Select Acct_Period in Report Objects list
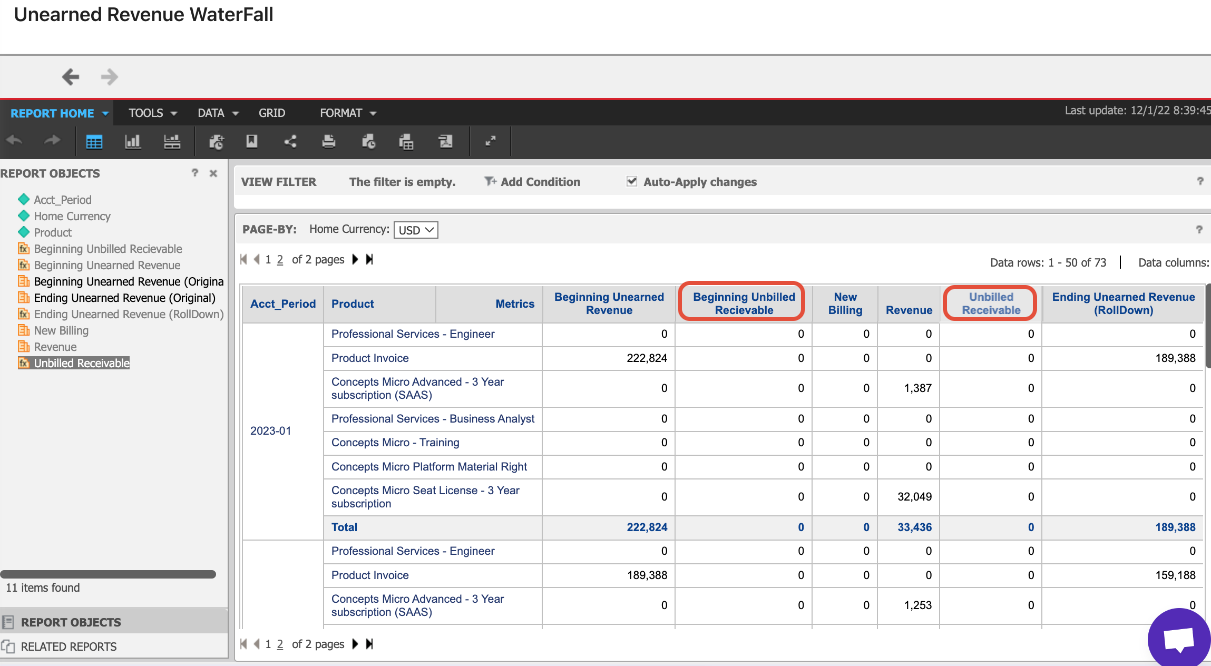The image size is (1211, 666). [62, 200]
